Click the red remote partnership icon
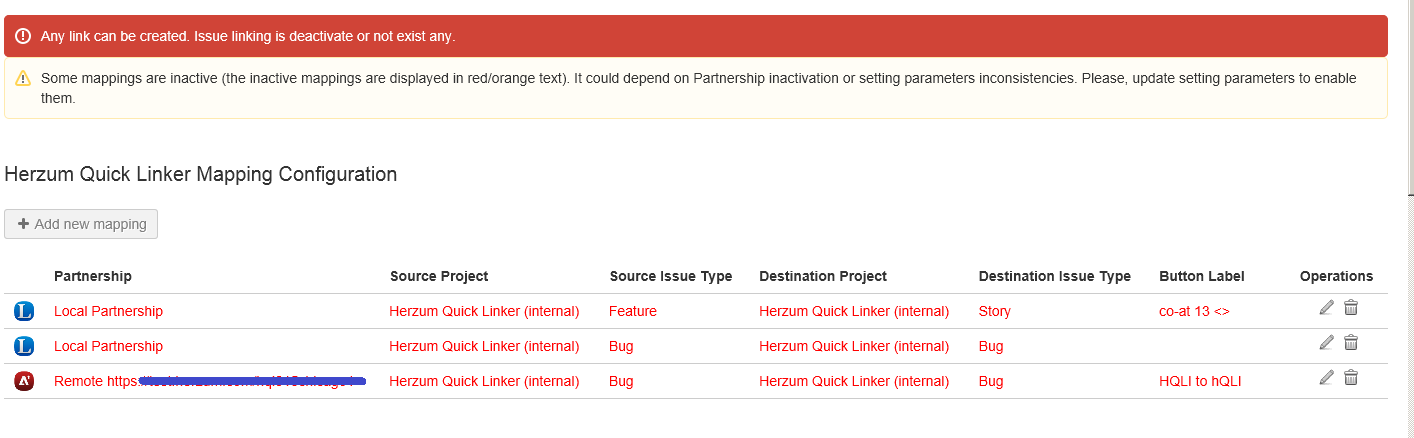 (24, 381)
